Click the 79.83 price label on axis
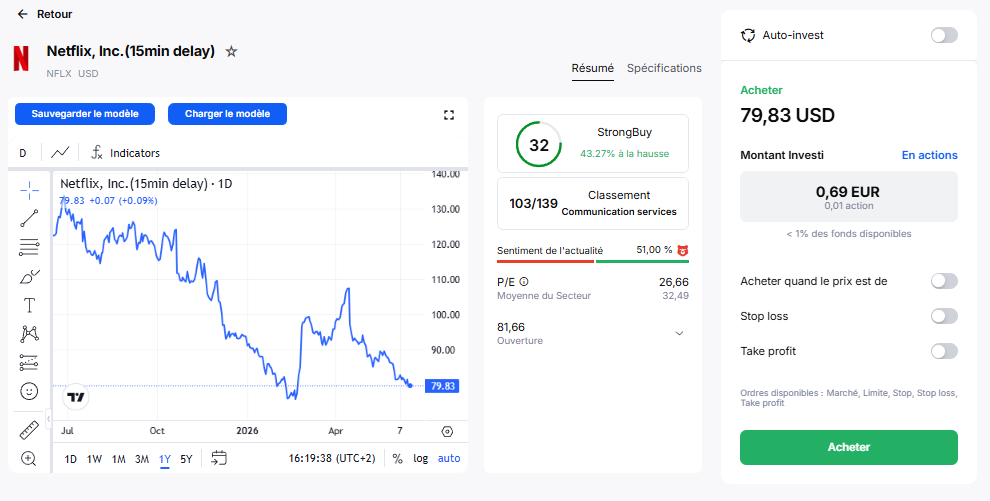The width and height of the screenshot is (990, 501). pyautogui.click(x=442, y=386)
